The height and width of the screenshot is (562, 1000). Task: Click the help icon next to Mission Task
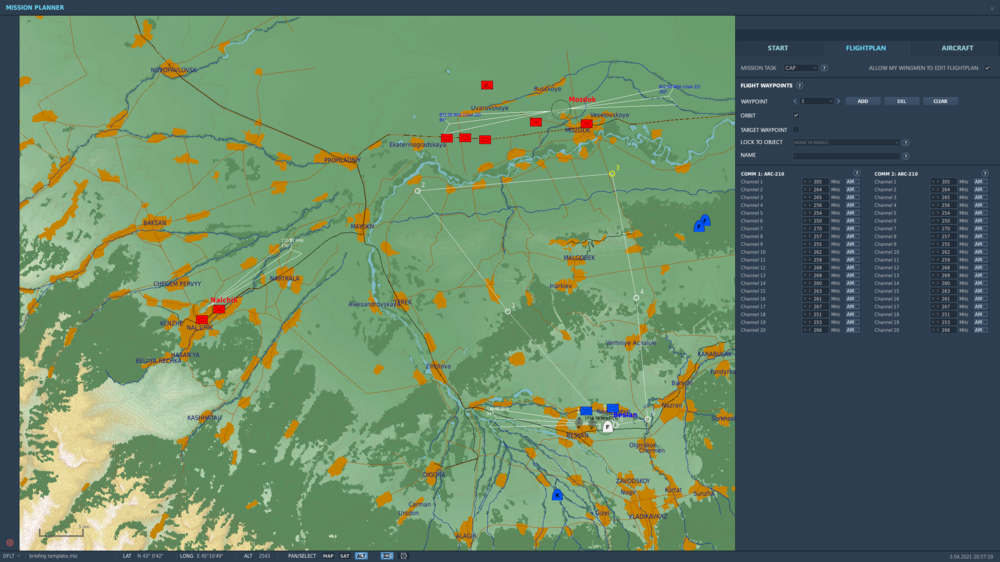pos(824,68)
